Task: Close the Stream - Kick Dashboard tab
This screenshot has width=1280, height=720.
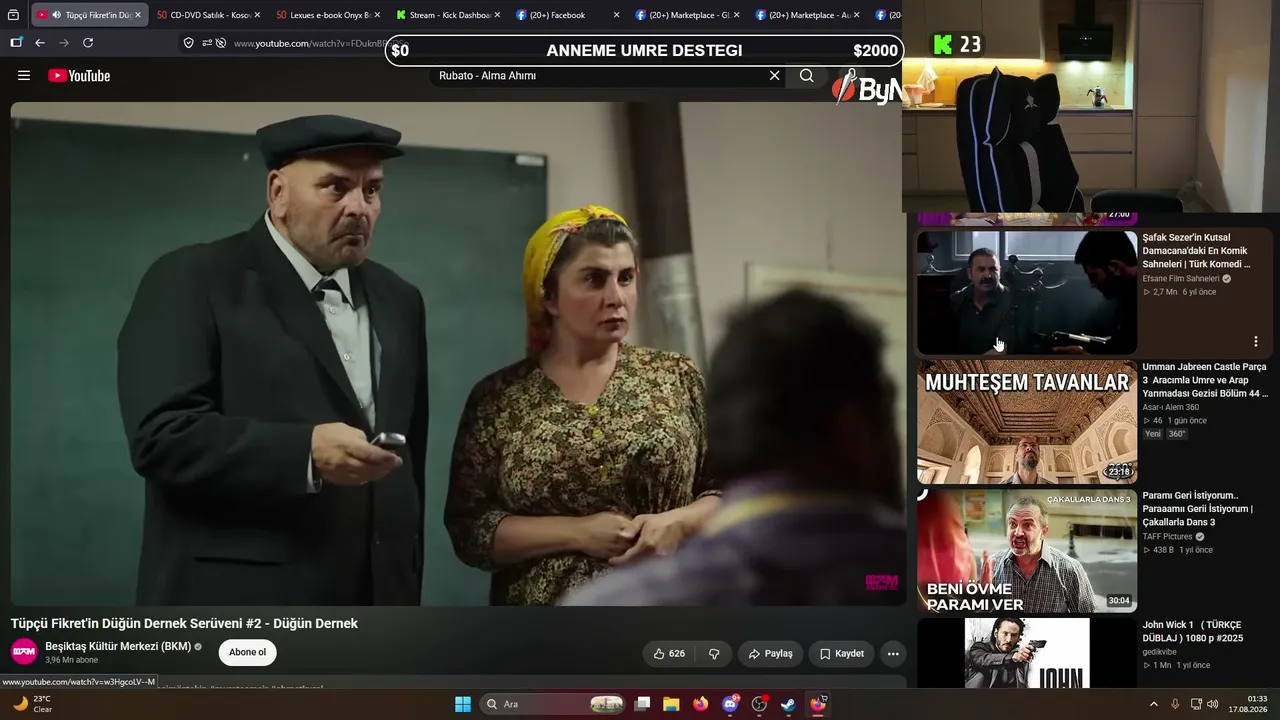Action: coord(497,15)
